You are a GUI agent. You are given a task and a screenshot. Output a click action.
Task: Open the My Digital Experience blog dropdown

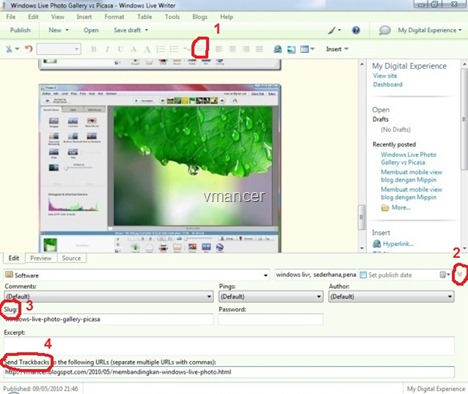[x=430, y=30]
